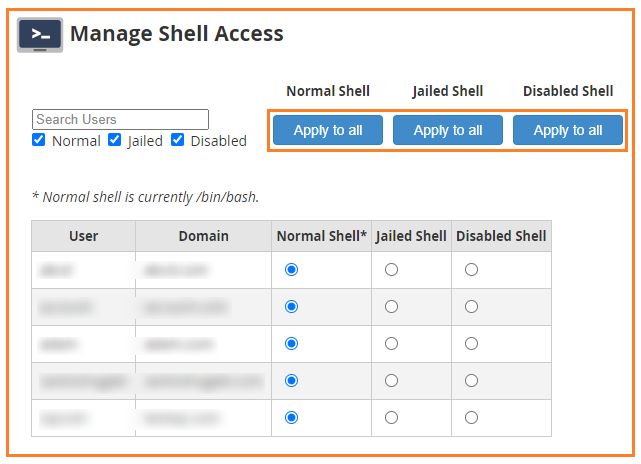The image size is (641, 464).
Task: Uncheck the Jailed filter checkbox
Action: point(114,140)
